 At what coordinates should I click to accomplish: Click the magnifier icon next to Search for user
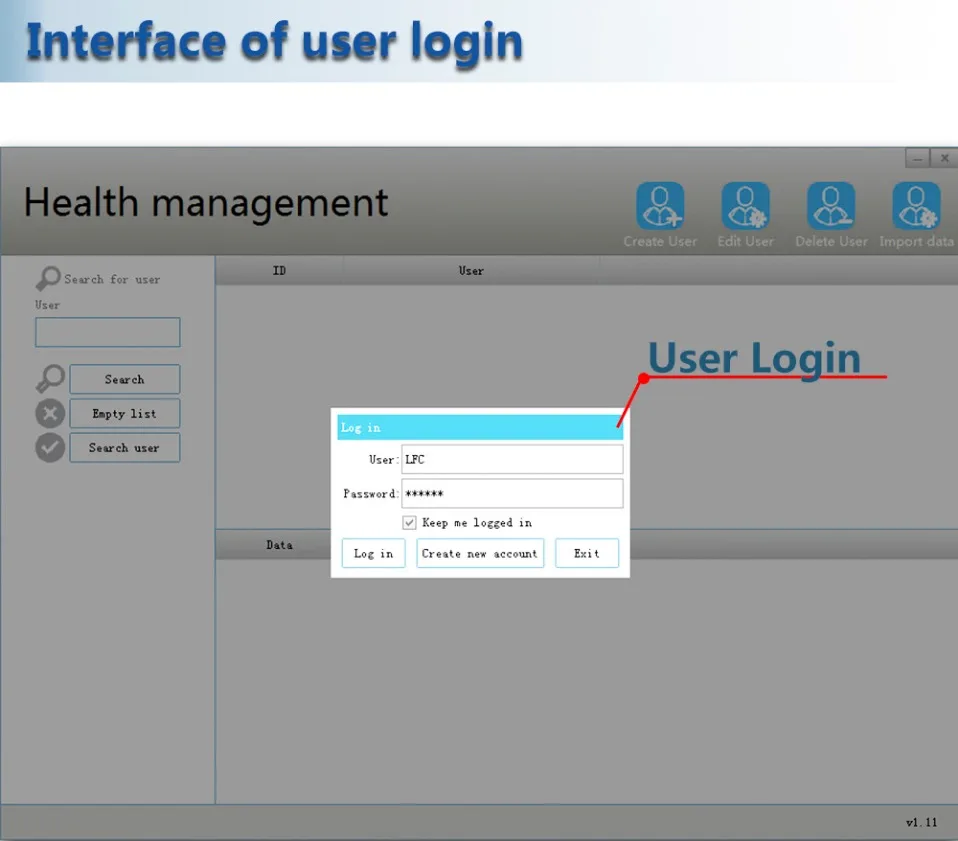pos(48,279)
